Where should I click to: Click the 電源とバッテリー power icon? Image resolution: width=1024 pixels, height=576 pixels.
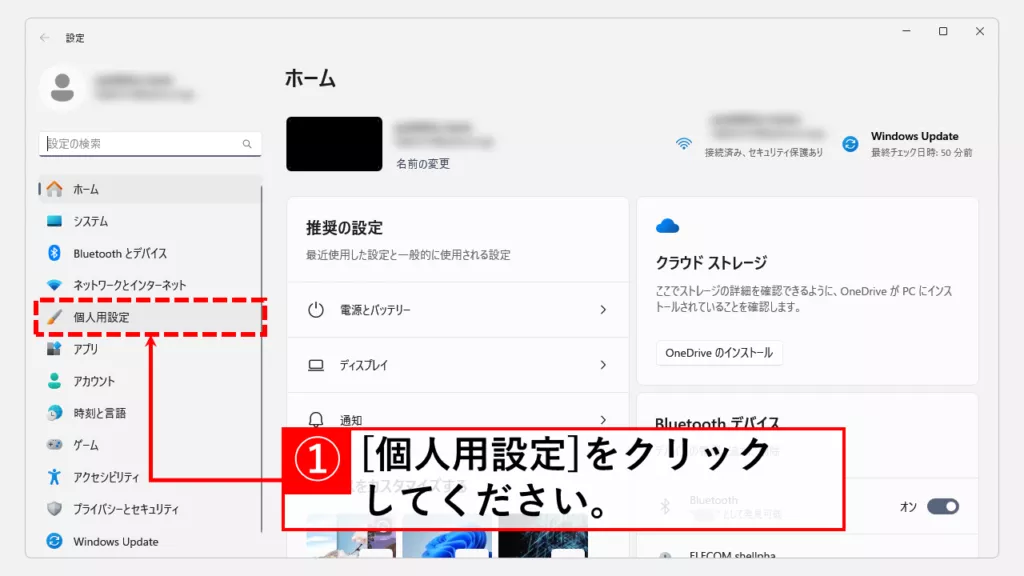(x=316, y=310)
